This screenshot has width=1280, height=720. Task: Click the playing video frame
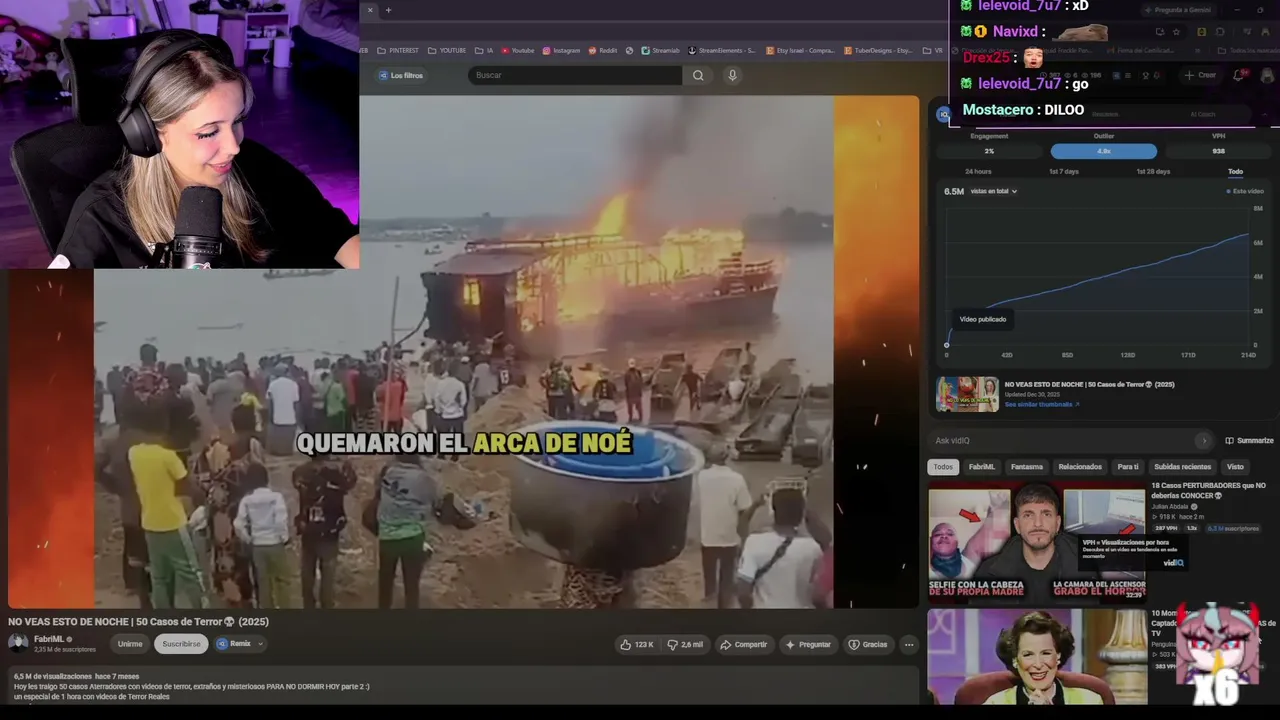(x=463, y=351)
